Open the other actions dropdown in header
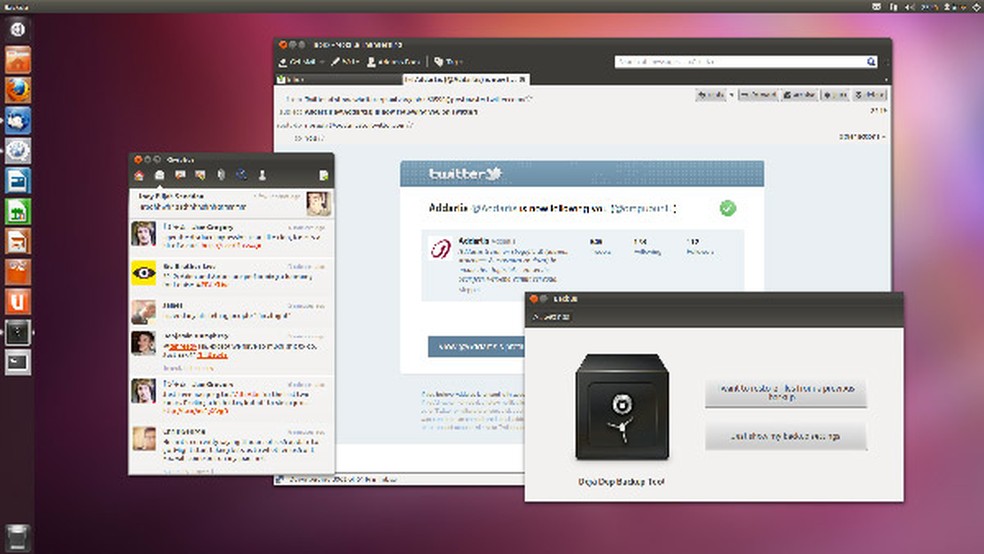 (864, 137)
